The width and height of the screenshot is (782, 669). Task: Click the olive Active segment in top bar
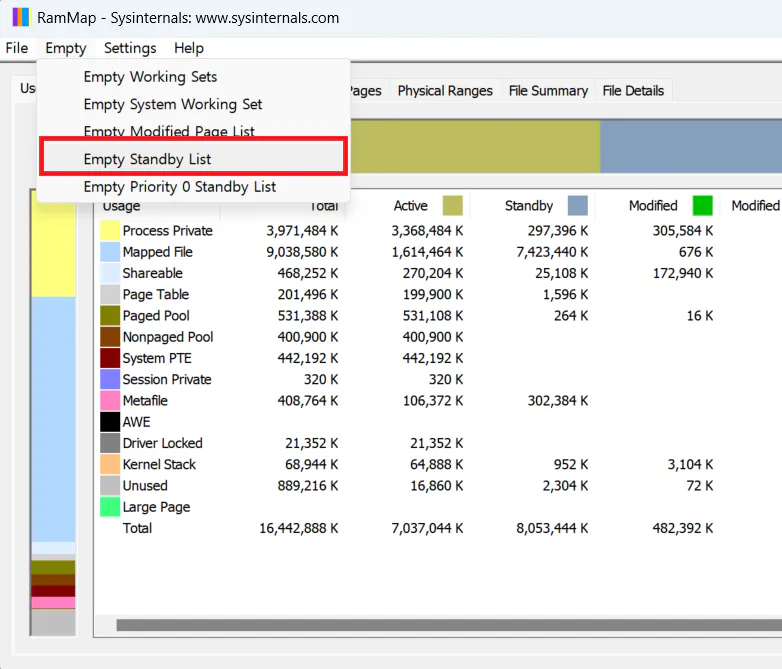(475, 146)
